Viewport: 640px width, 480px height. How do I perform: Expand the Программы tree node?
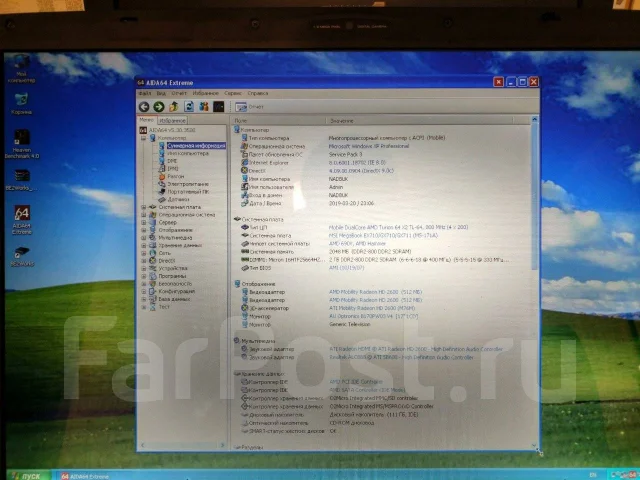point(144,276)
